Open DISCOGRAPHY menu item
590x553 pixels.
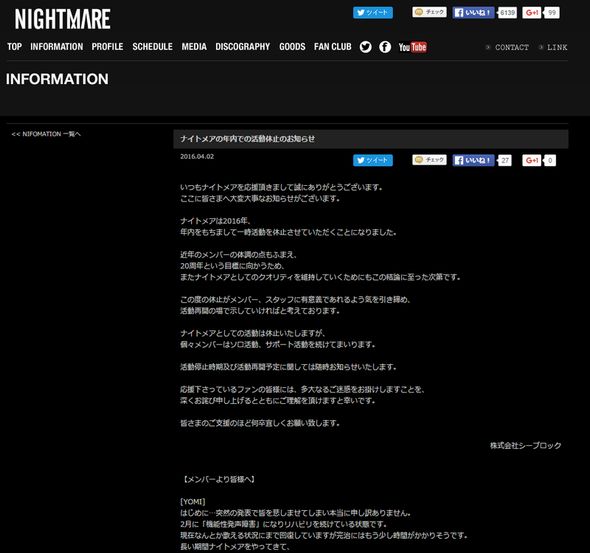tap(242, 47)
